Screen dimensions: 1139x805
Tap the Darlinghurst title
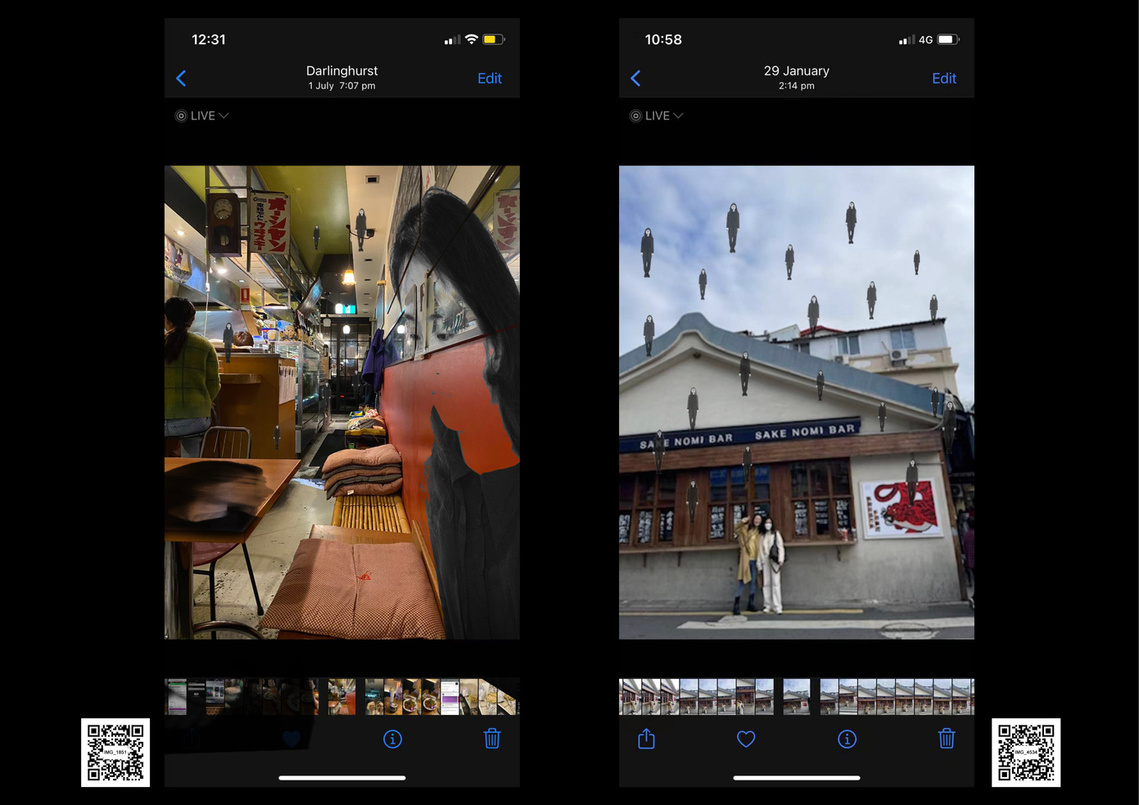[x=341, y=70]
